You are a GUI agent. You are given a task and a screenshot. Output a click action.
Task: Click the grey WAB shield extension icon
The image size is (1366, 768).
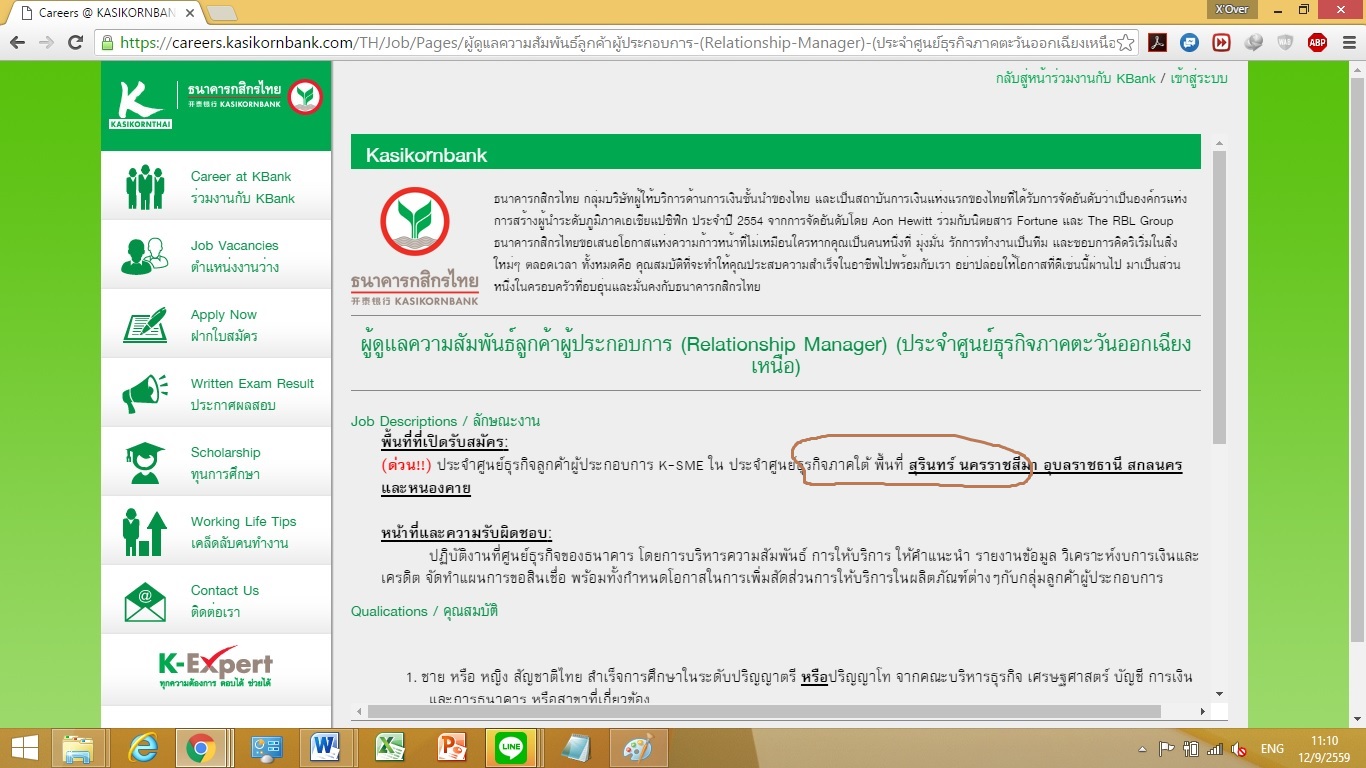pyautogui.click(x=1285, y=42)
